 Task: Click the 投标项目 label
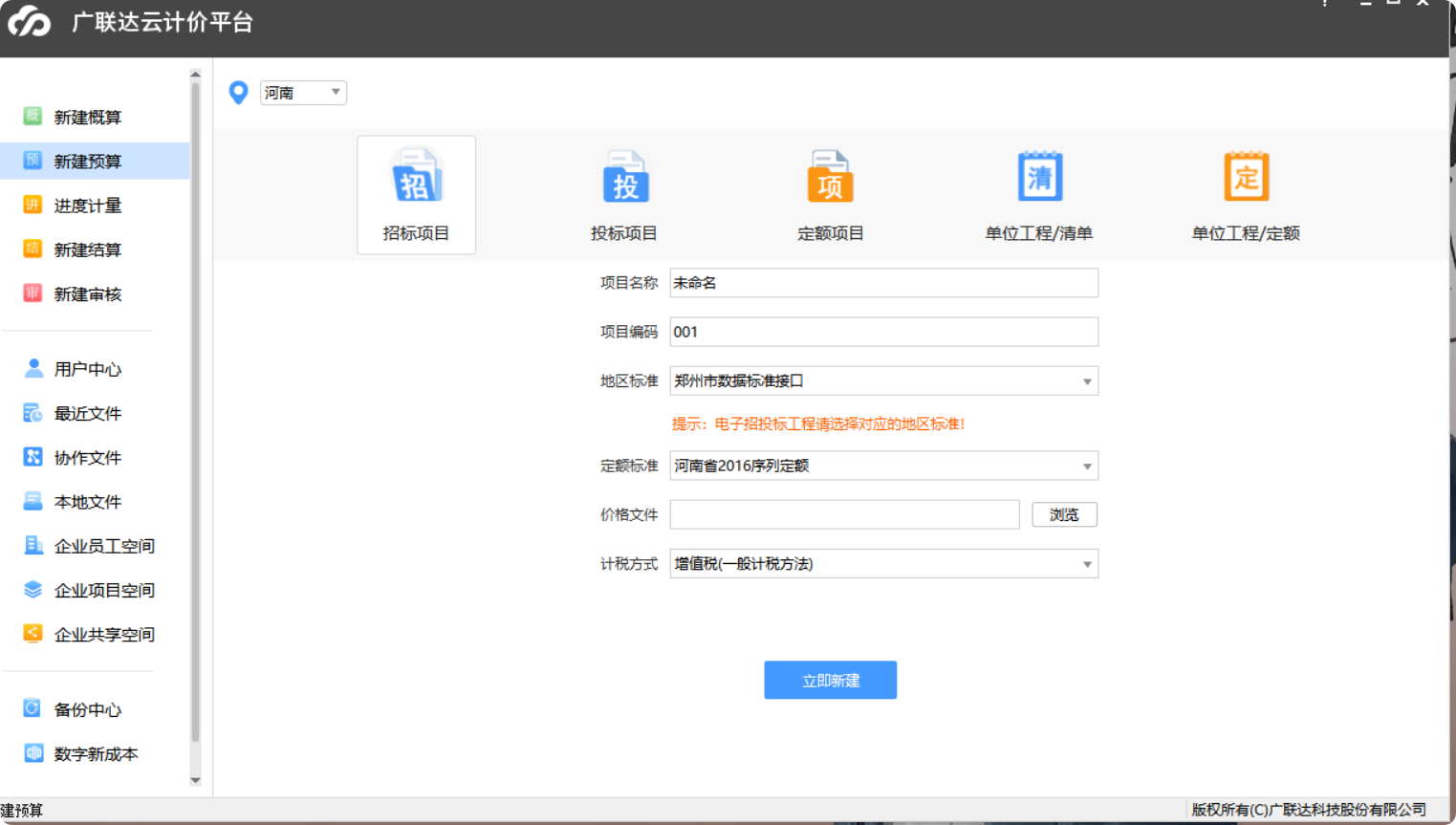pos(623,233)
